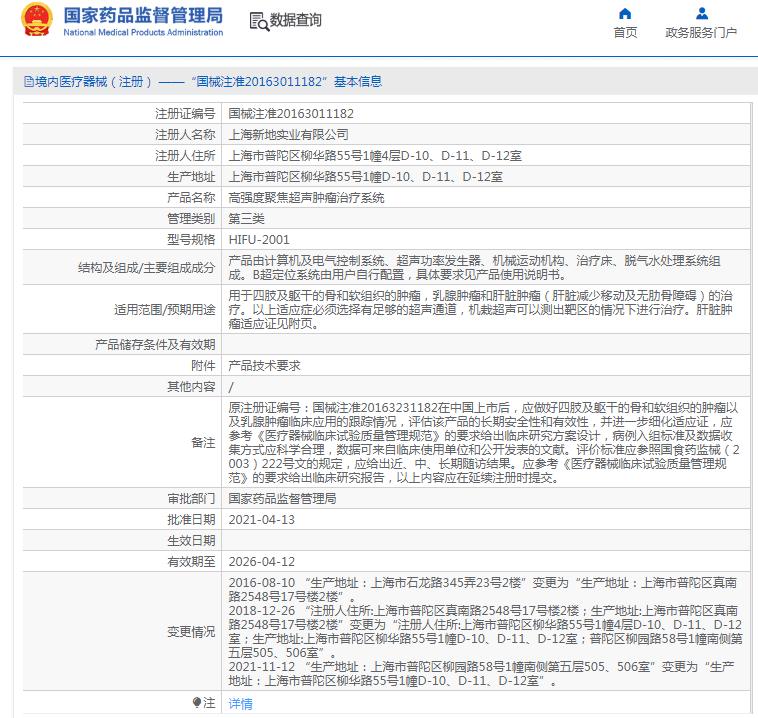Open the 政务服务门户 navigation label
Image resolution: width=758 pixels, height=718 pixels.
click(x=701, y=32)
